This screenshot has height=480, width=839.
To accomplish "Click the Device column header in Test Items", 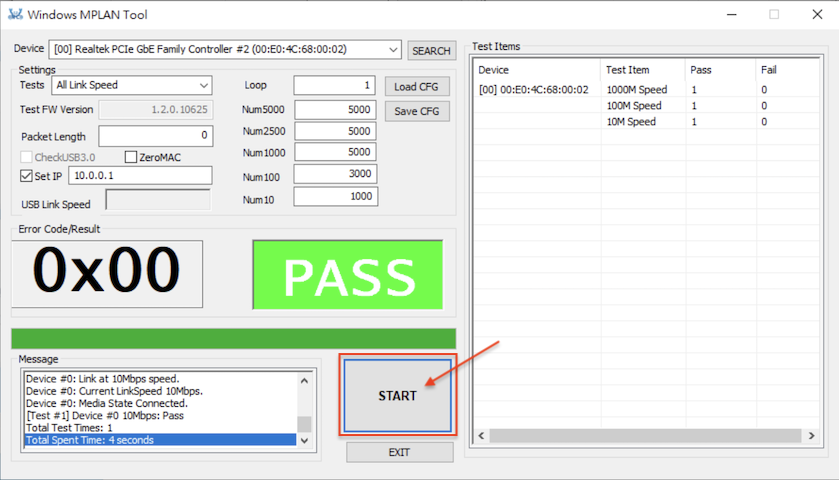I will [x=537, y=70].
